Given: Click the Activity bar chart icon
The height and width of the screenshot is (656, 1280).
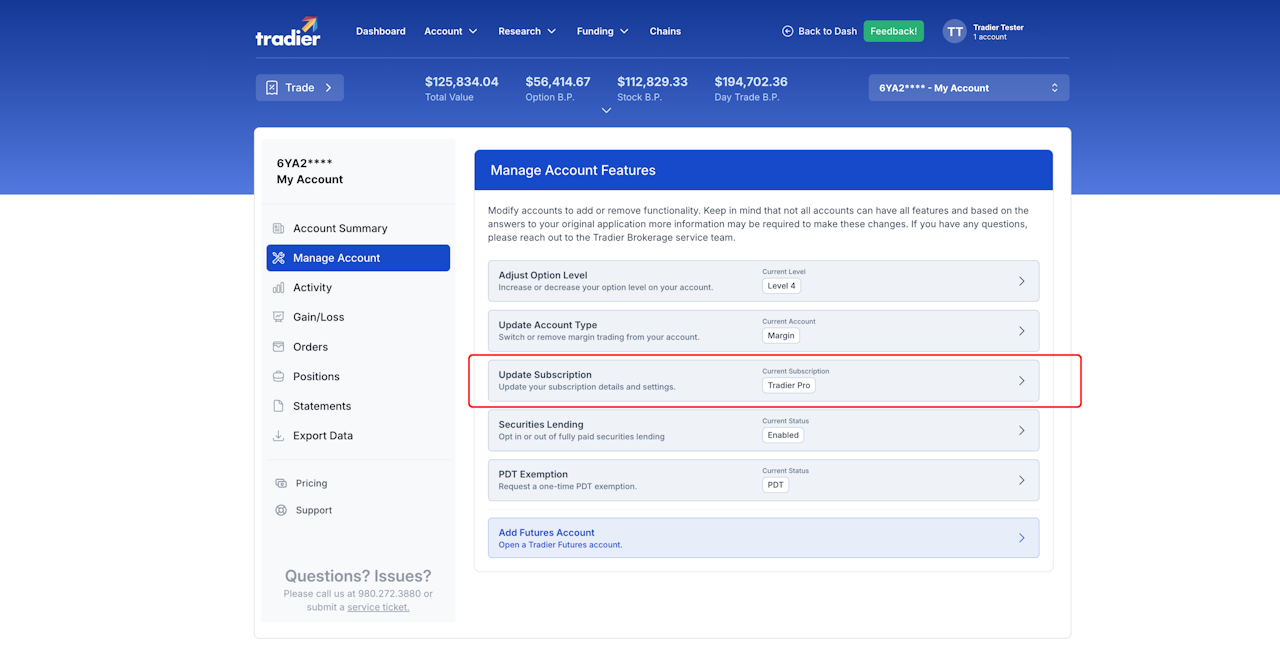Looking at the screenshot, I should click(x=278, y=288).
